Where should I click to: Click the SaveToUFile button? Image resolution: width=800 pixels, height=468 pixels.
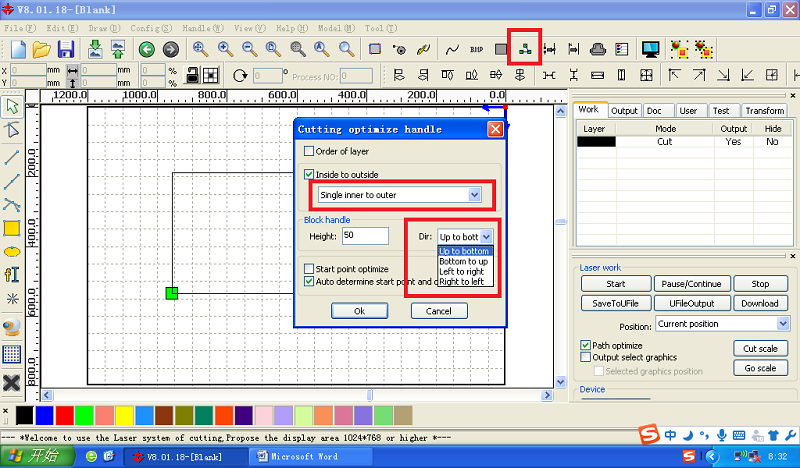click(616, 303)
